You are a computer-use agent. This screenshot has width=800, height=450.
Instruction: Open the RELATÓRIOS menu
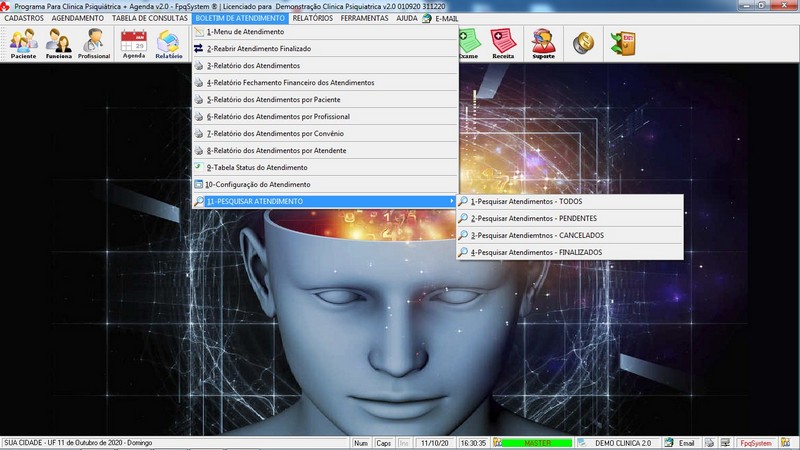[x=312, y=18]
